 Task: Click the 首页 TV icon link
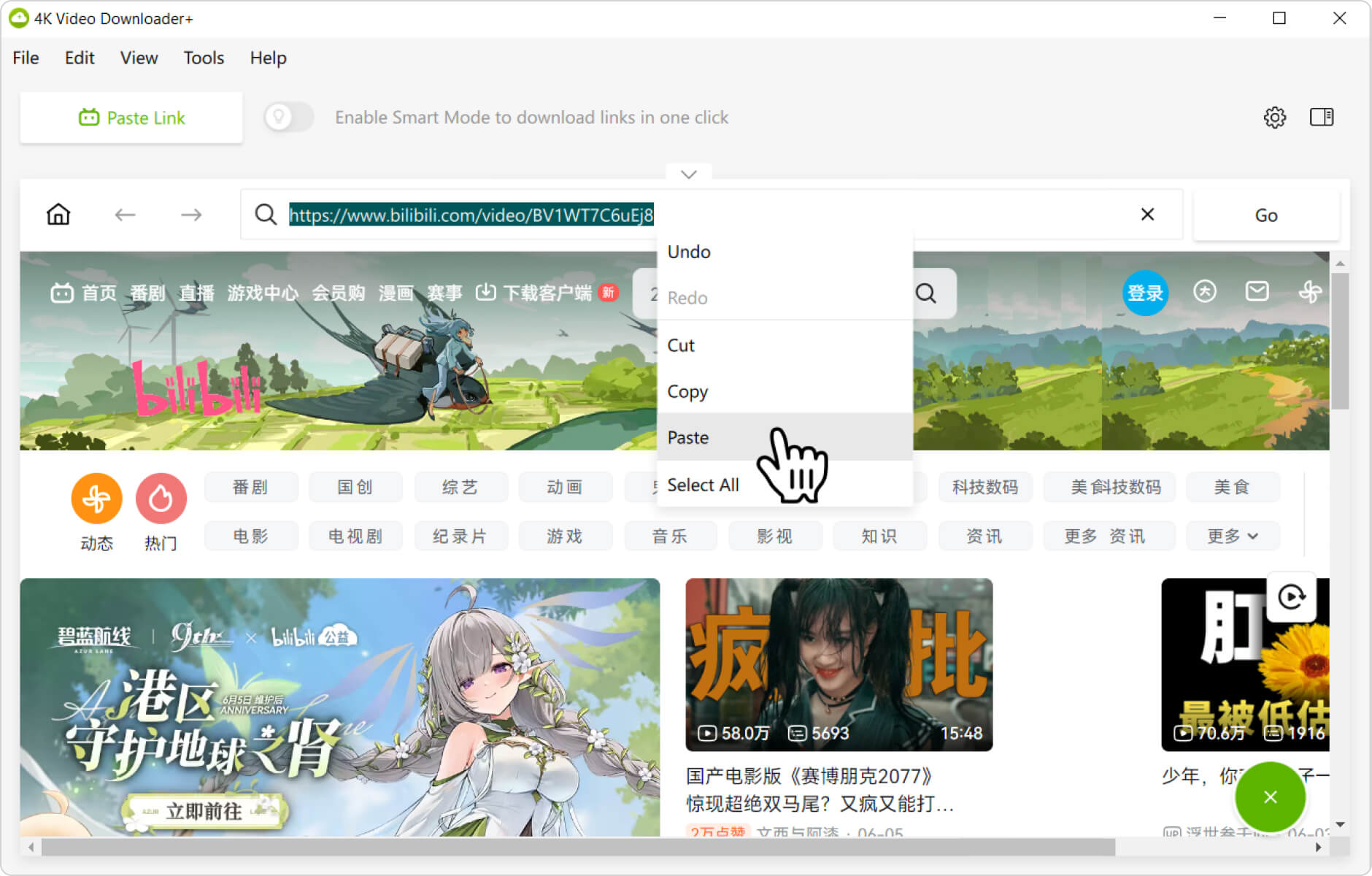(x=83, y=293)
